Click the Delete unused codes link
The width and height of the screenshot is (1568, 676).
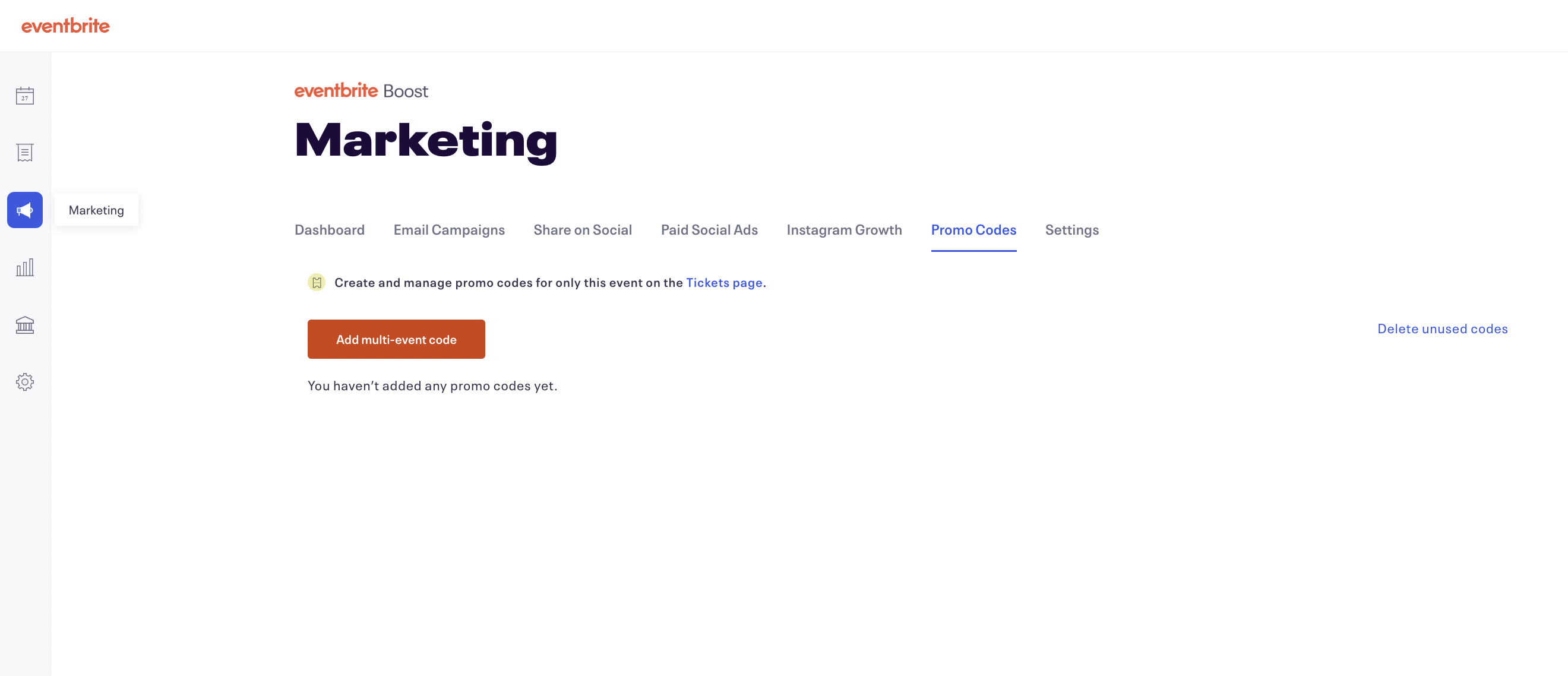click(x=1442, y=329)
